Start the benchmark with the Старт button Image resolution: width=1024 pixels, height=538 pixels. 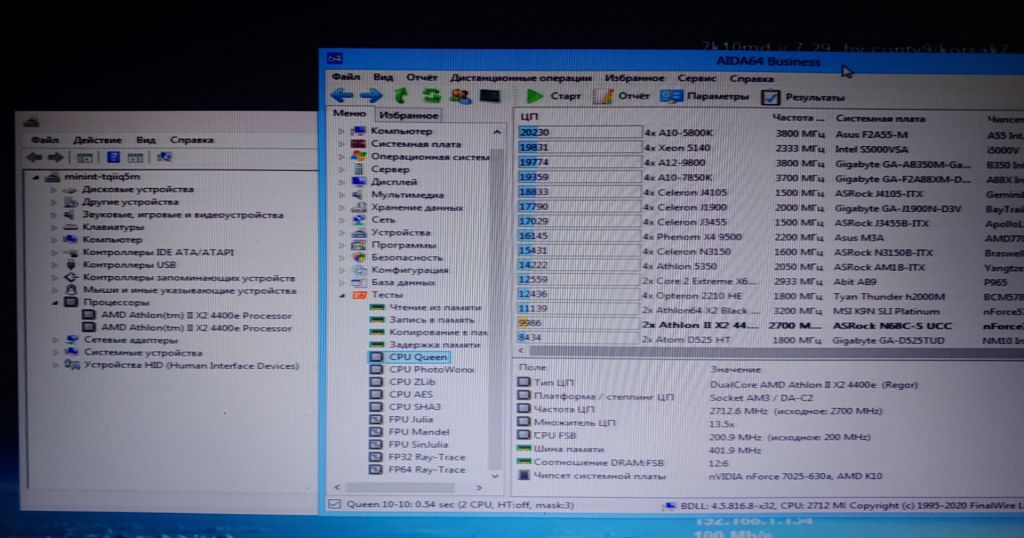point(554,96)
